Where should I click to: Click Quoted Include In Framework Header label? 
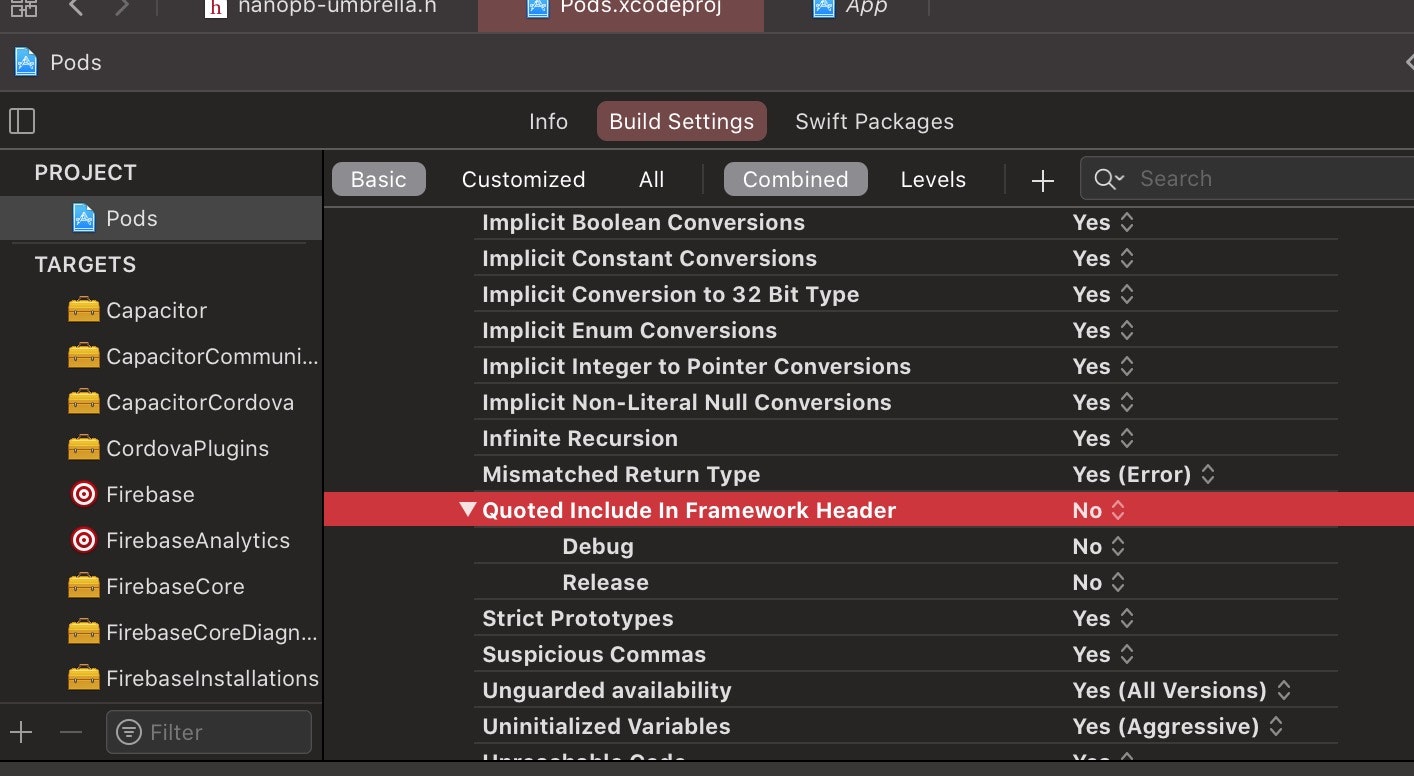(x=689, y=510)
